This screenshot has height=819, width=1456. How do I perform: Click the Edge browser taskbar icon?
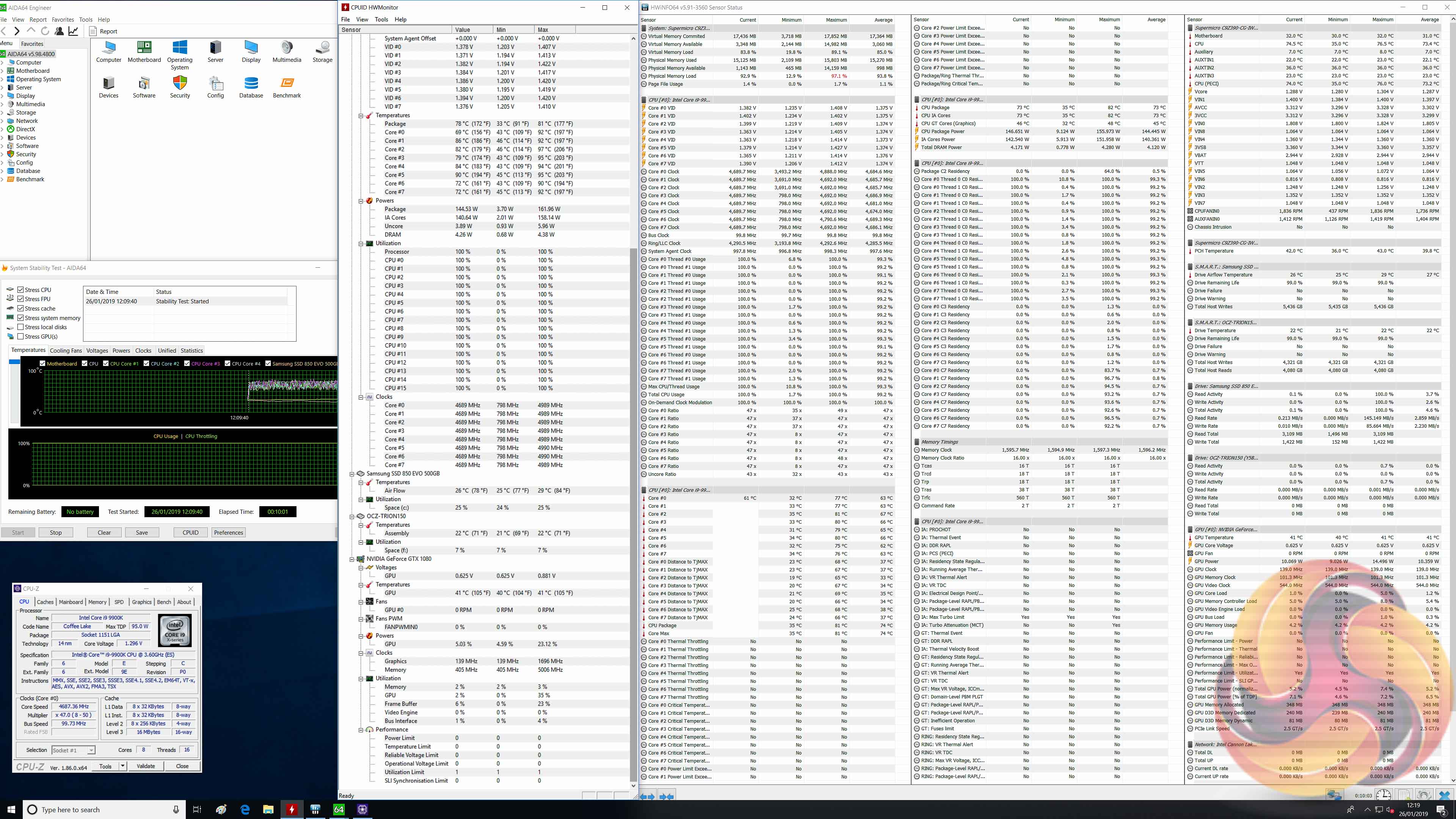point(245,810)
